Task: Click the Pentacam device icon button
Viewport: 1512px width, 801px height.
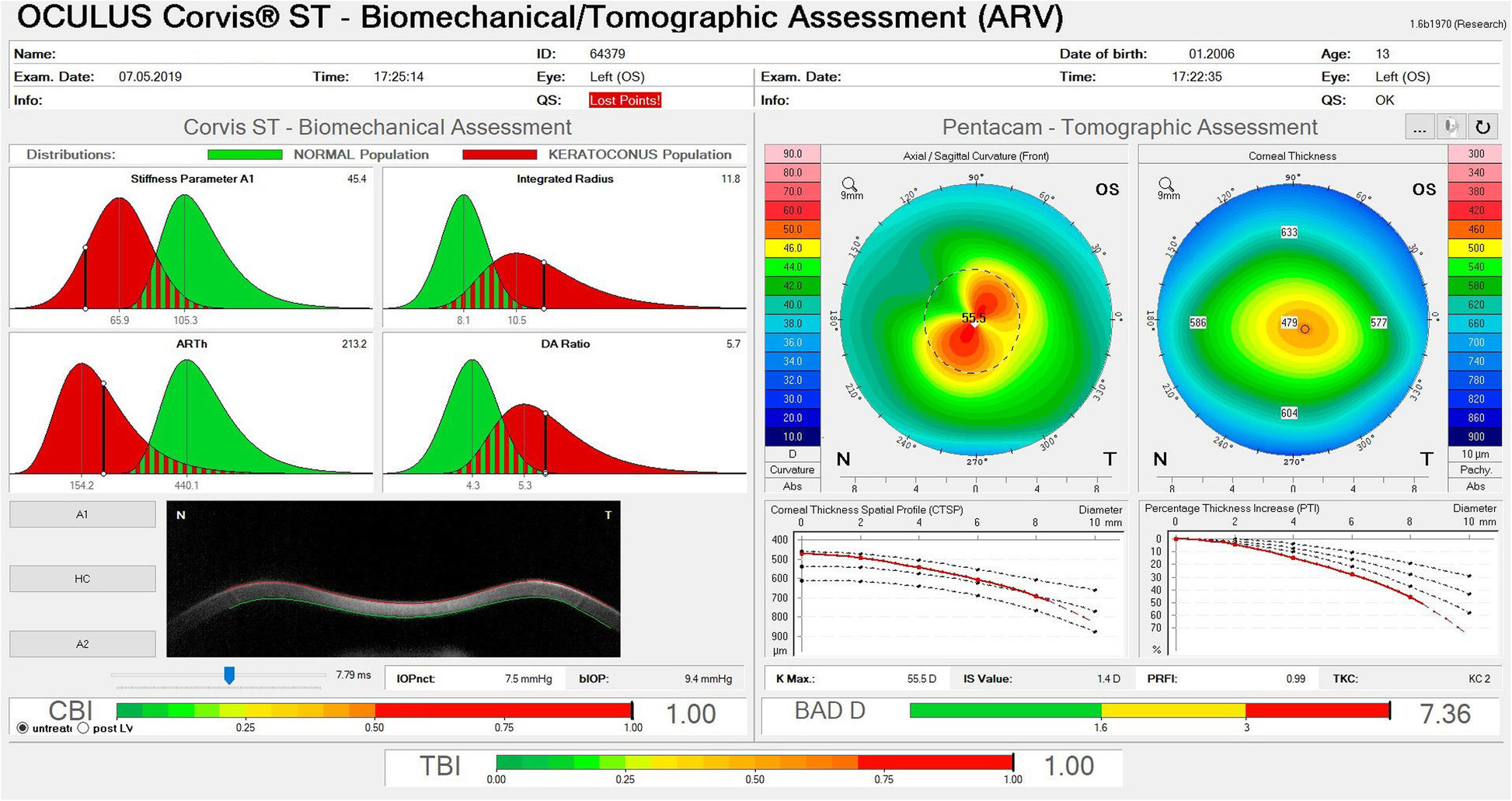Action: coord(1451,127)
